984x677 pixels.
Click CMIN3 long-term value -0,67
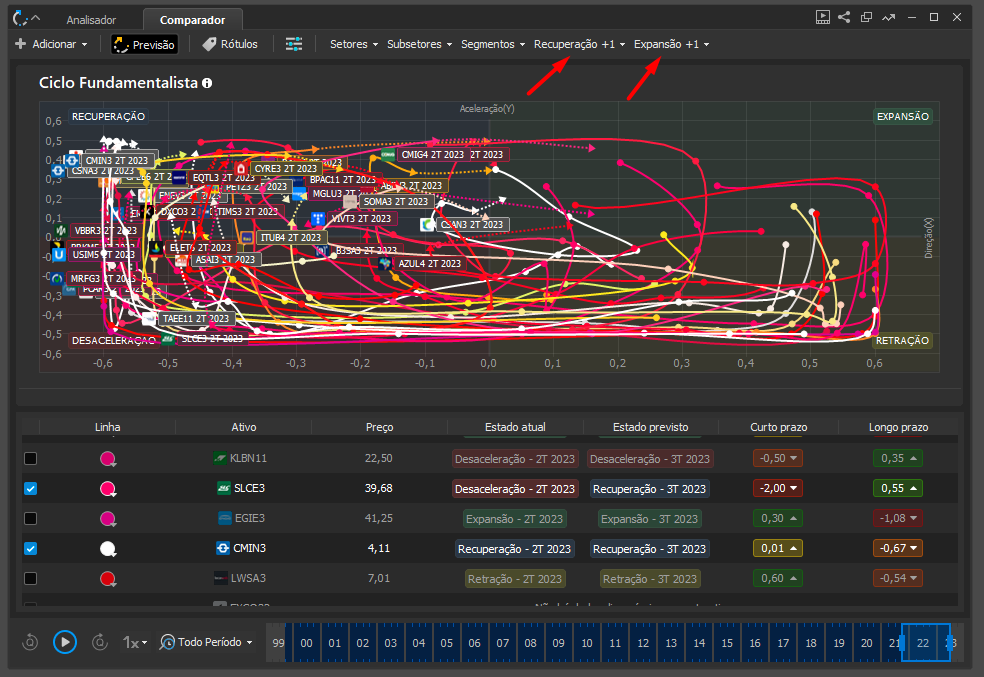pos(898,548)
